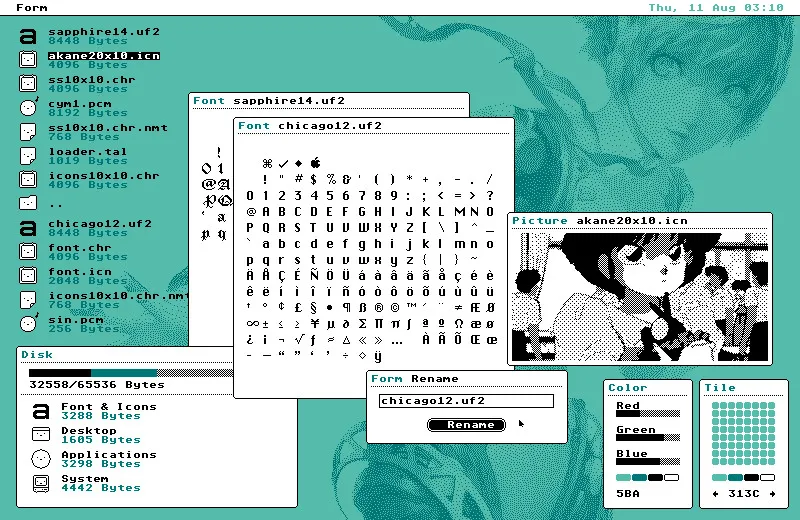Open the parent folder icon
The width and height of the screenshot is (800, 520).
click(28, 203)
